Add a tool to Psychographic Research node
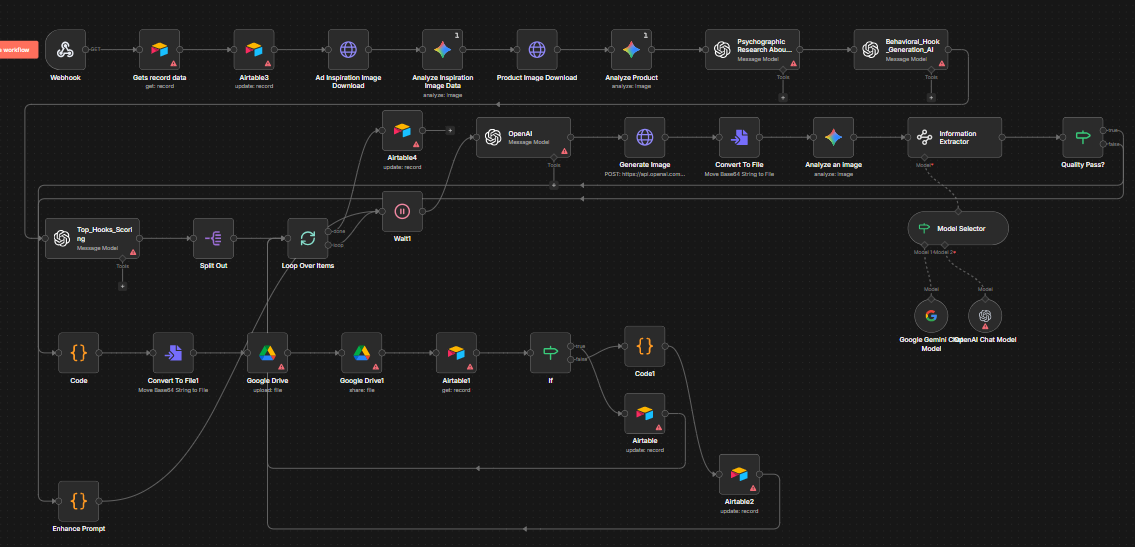Image resolution: width=1135 pixels, height=547 pixels. coord(782,97)
